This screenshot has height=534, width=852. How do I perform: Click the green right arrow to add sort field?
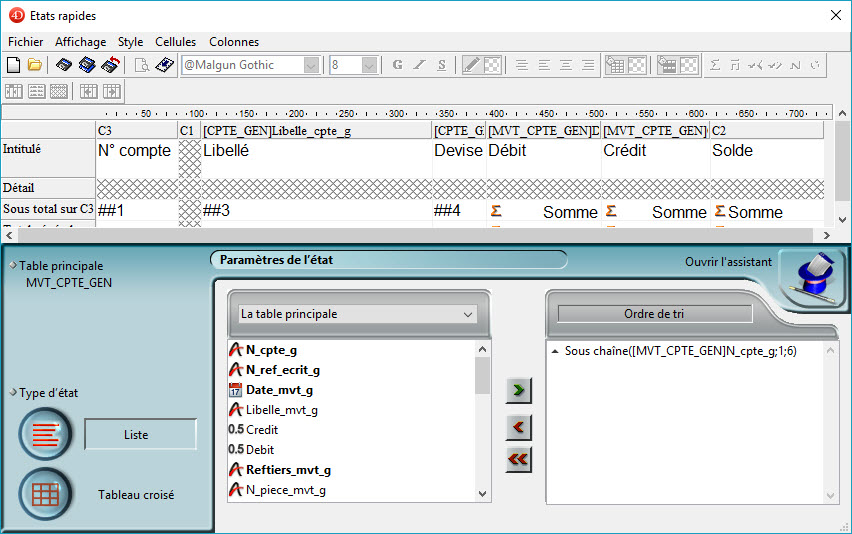tap(518, 390)
